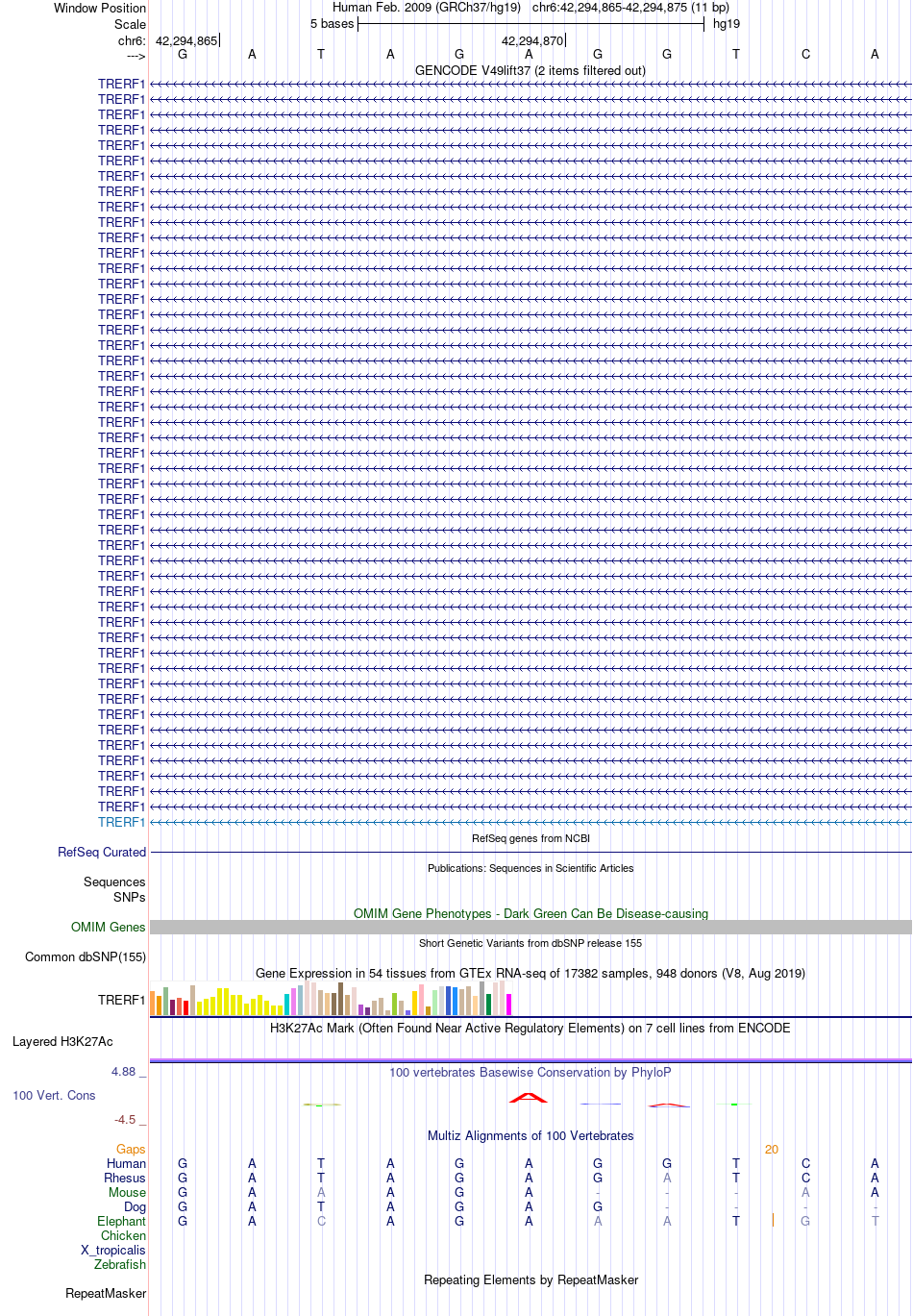Click the 100 Vert. Cons track label
This screenshot has height=1316, width=913.
pos(54,1095)
